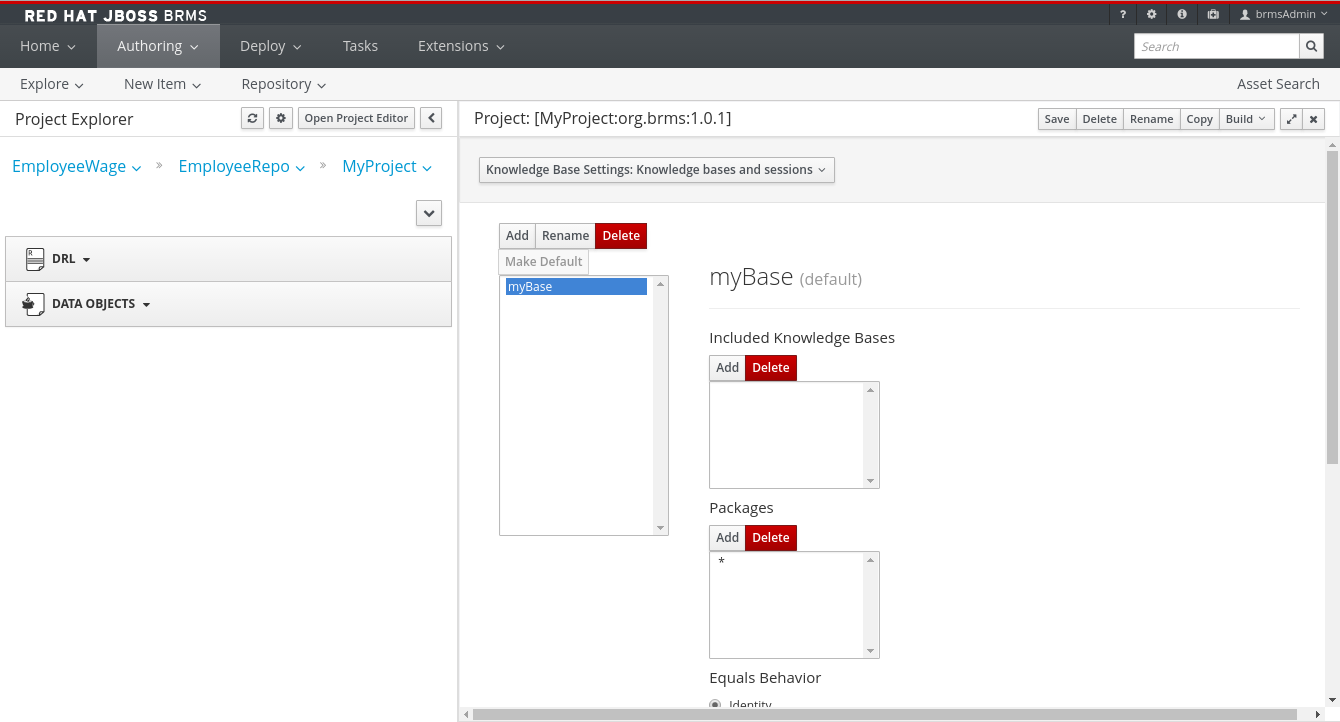Image resolution: width=1340 pixels, height=722 pixels.
Task: Expand the EmployeeRepo repository dropdown
Action: [x=241, y=167]
